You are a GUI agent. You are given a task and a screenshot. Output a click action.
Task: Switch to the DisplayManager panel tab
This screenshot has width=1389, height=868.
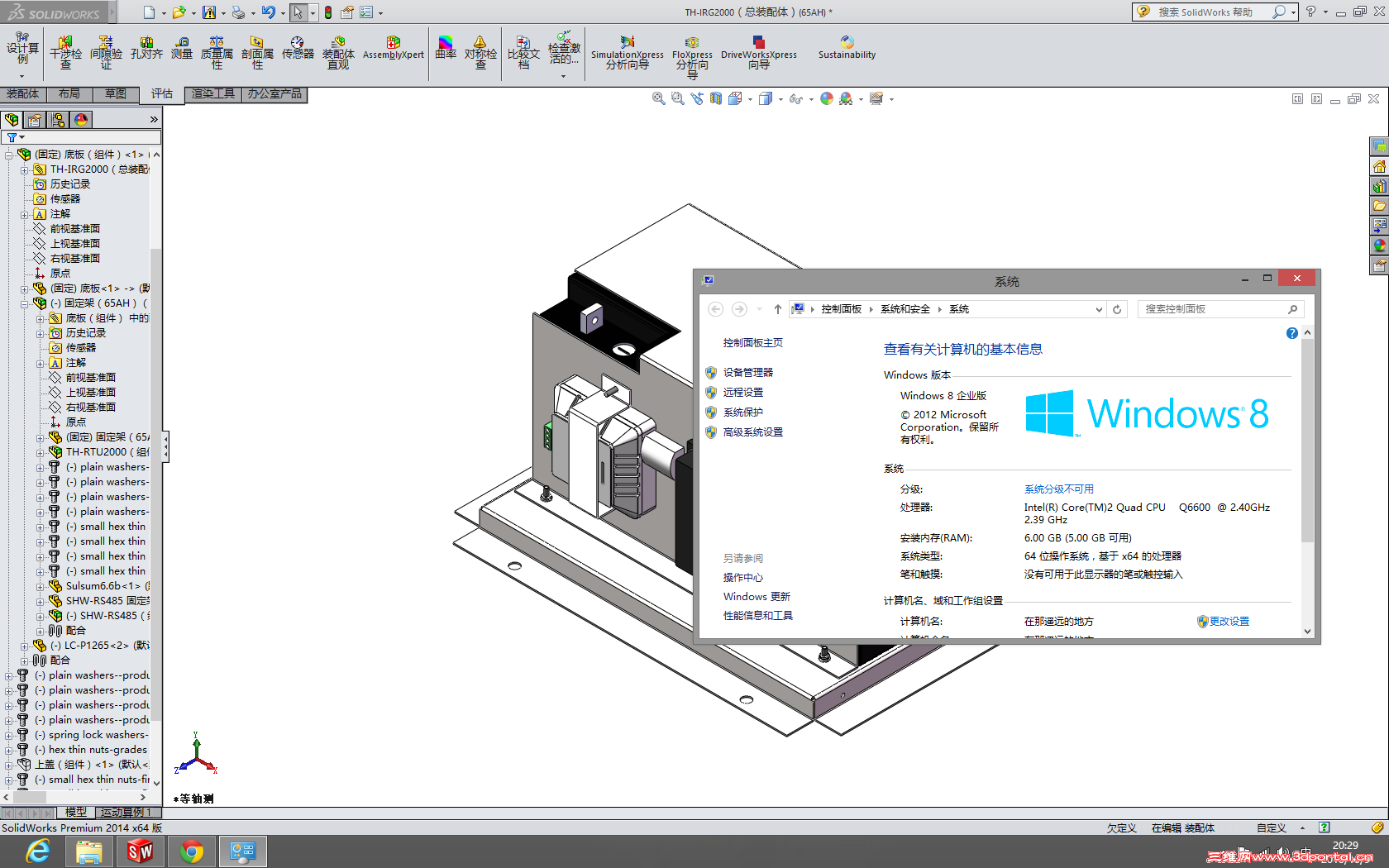81,120
